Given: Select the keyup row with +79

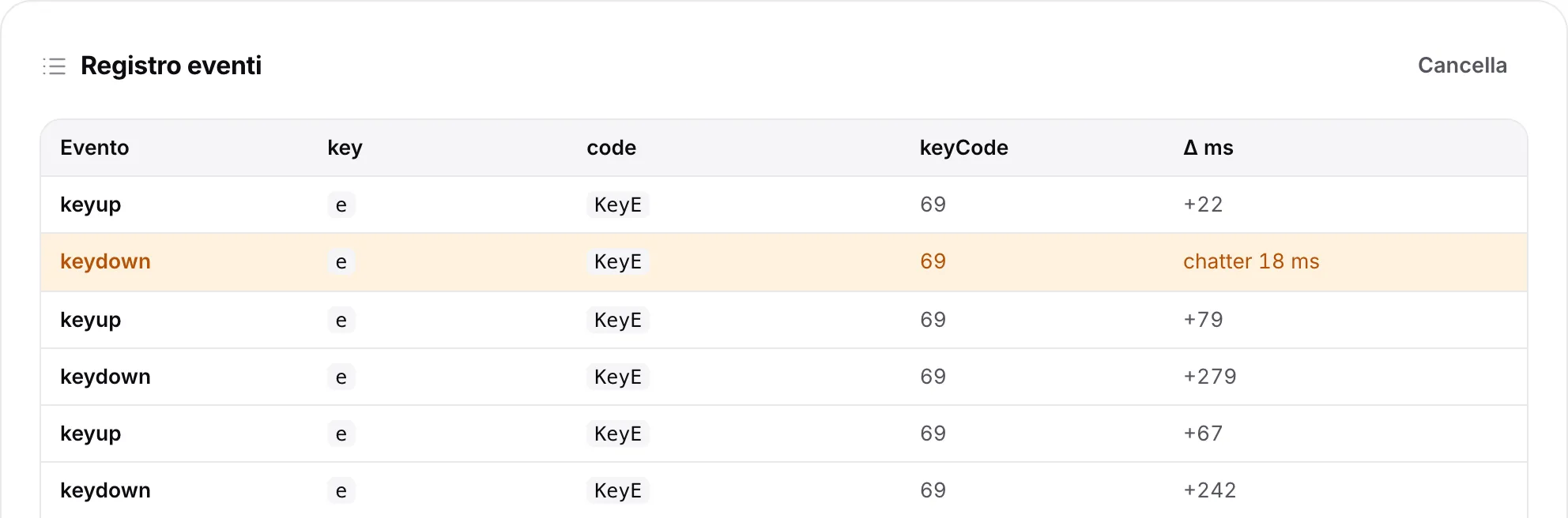Looking at the screenshot, I should (784, 320).
